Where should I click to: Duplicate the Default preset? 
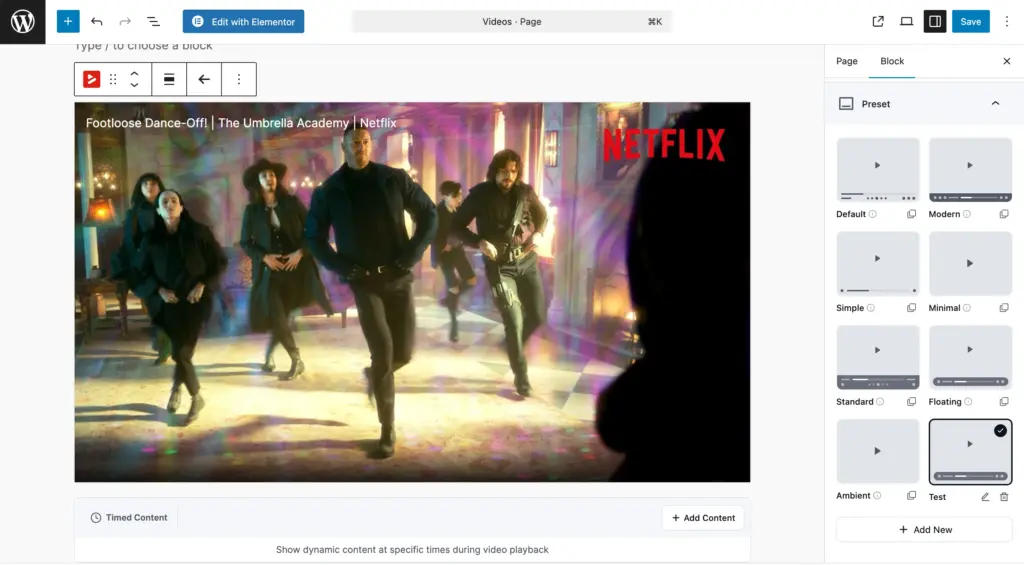tap(911, 214)
